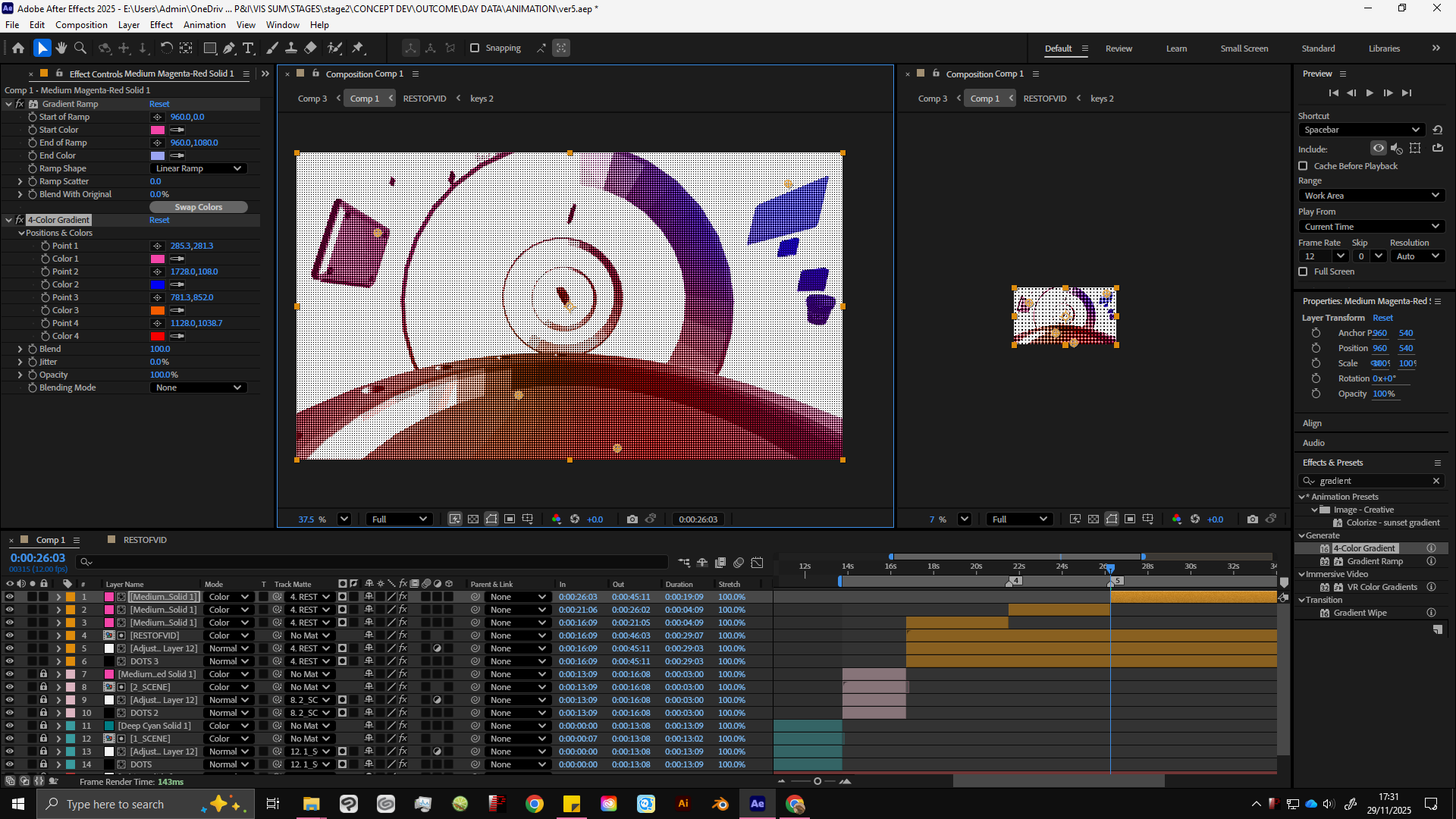Toggle the Snapping checkbox
The height and width of the screenshot is (819, 1456).
pyautogui.click(x=475, y=48)
